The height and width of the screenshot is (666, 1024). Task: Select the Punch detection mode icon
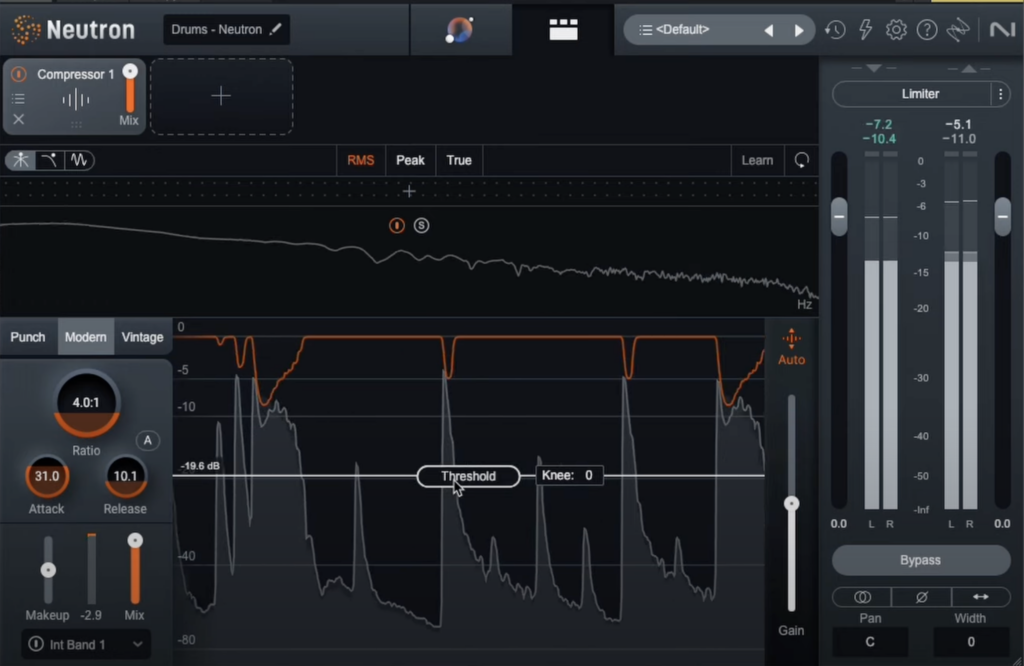20,160
